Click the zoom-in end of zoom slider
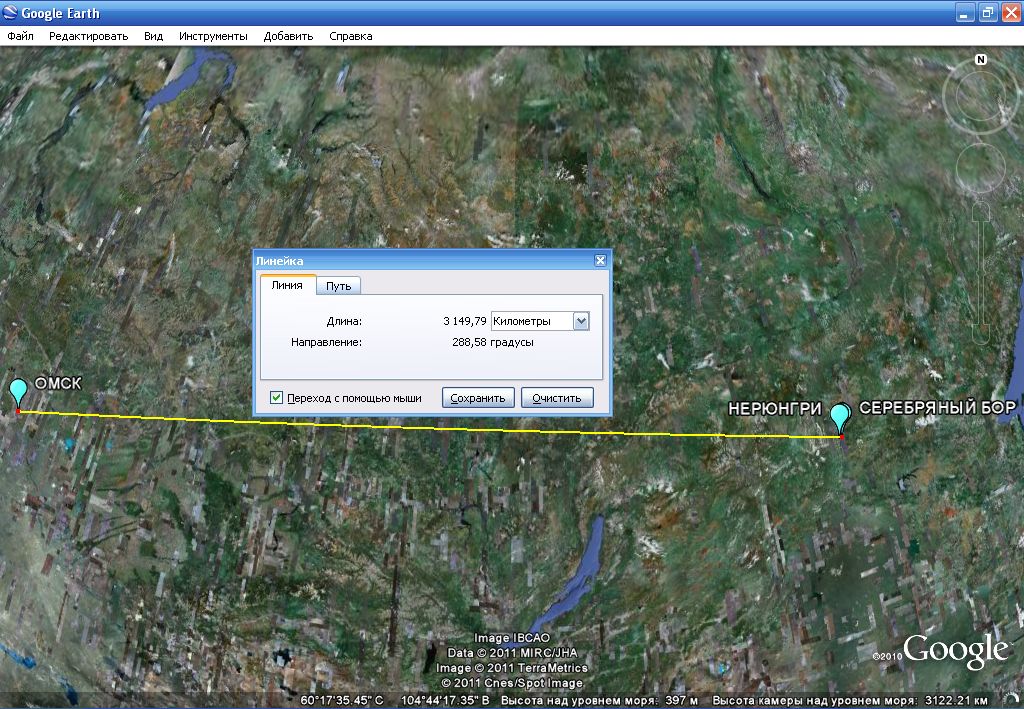This screenshot has height=709, width=1024. tap(981, 213)
